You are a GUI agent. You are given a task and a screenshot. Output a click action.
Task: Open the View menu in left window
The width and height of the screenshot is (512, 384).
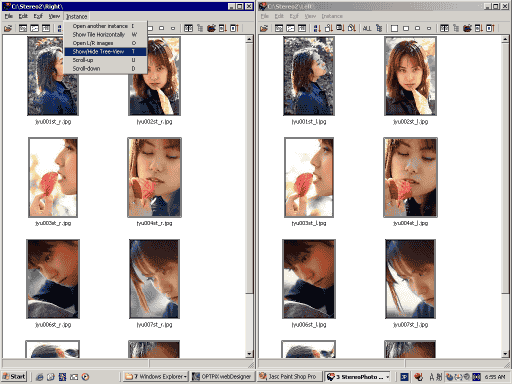pyautogui.click(x=54, y=16)
